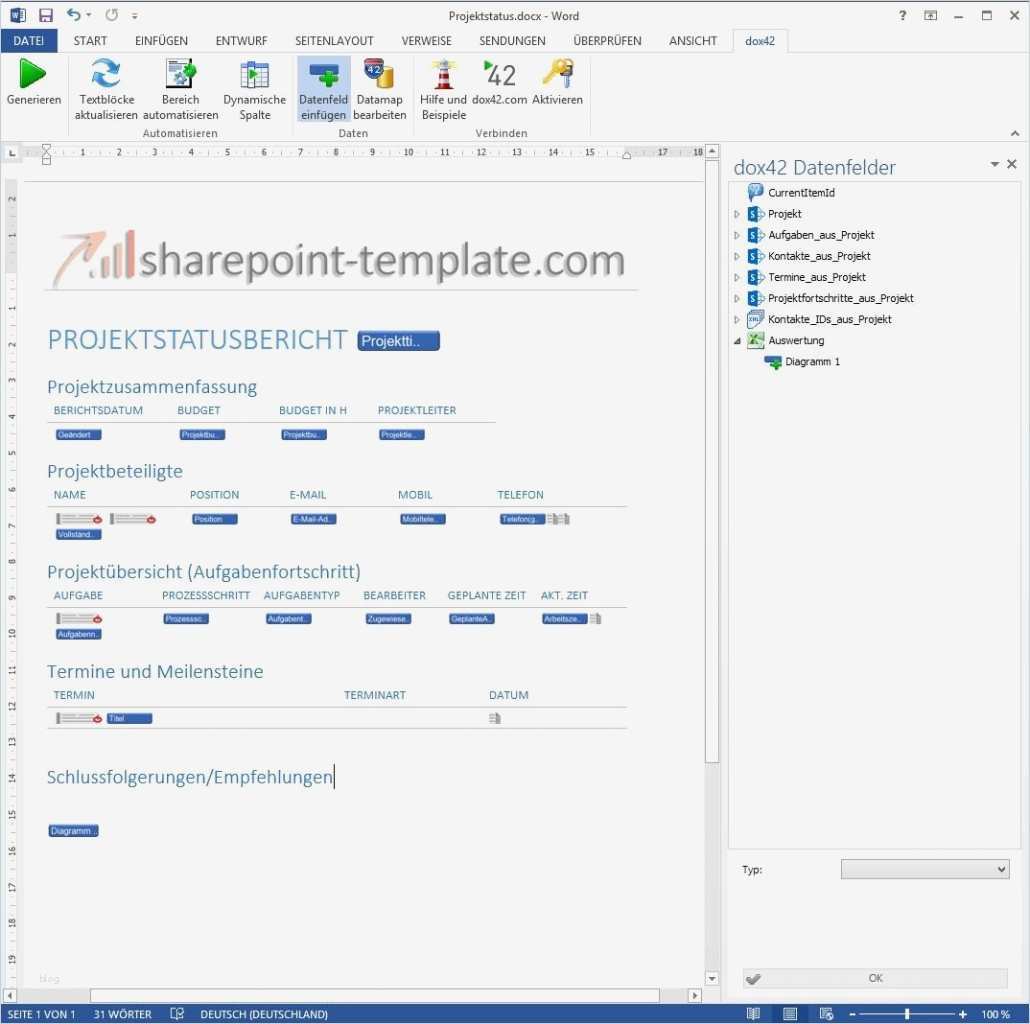Expand Aufgaben_aus_Projekt node

[x=736, y=235]
